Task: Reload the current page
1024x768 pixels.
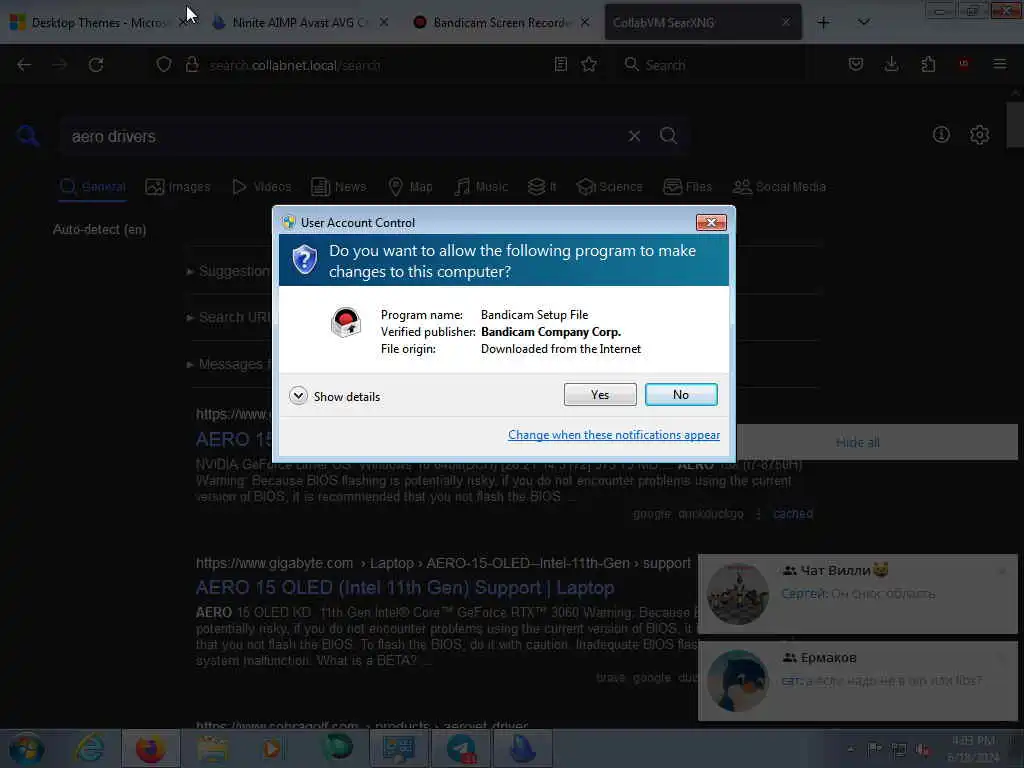Action: pos(96,65)
